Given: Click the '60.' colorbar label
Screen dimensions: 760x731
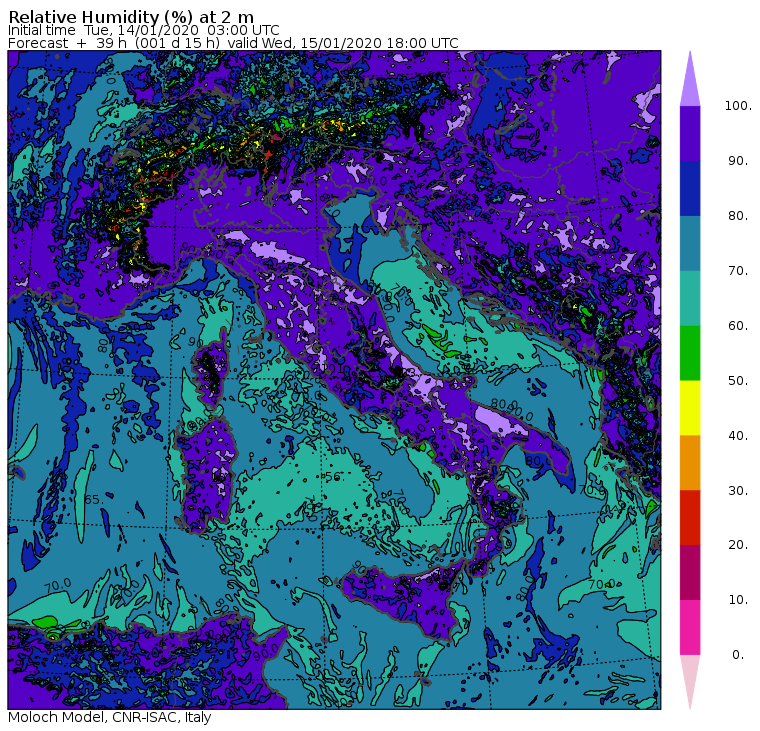Looking at the screenshot, I should point(738,325).
